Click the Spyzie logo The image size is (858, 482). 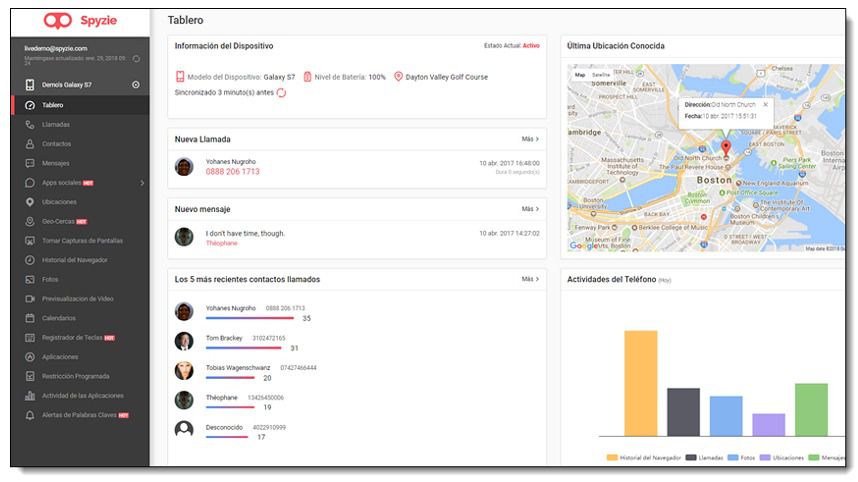(x=80, y=21)
